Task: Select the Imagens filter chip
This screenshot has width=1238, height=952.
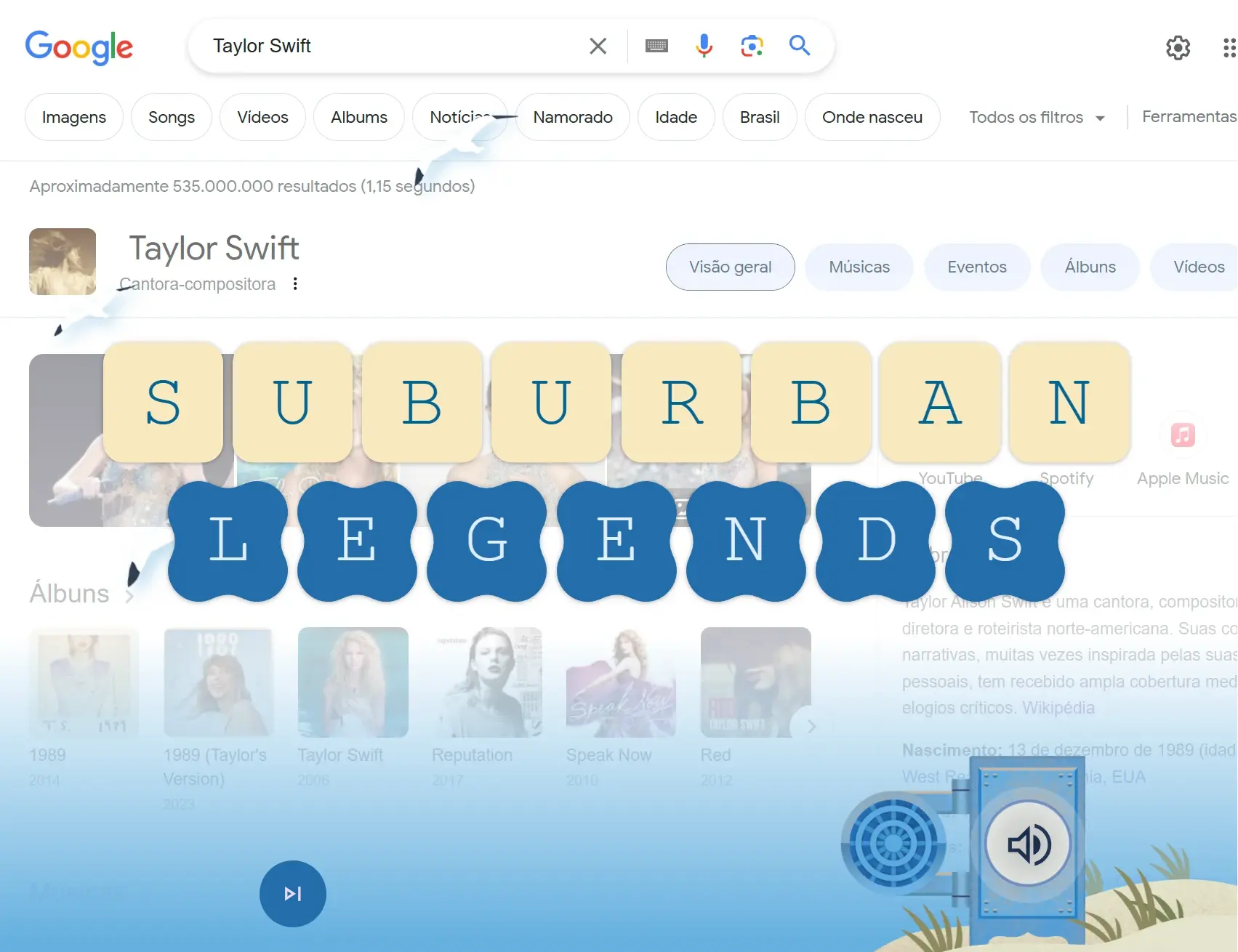Action: 74,117
